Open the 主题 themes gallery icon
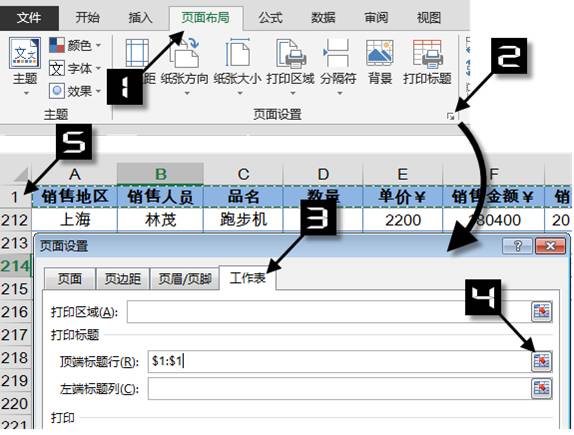Viewport: 574px width, 435px height. tap(25, 53)
